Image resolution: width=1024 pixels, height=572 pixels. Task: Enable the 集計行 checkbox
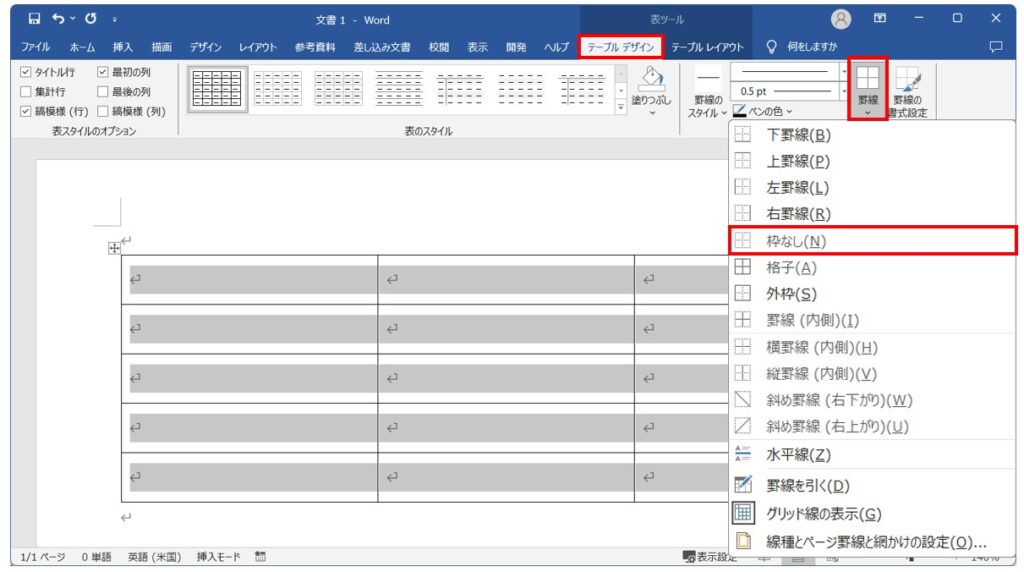pos(25,91)
